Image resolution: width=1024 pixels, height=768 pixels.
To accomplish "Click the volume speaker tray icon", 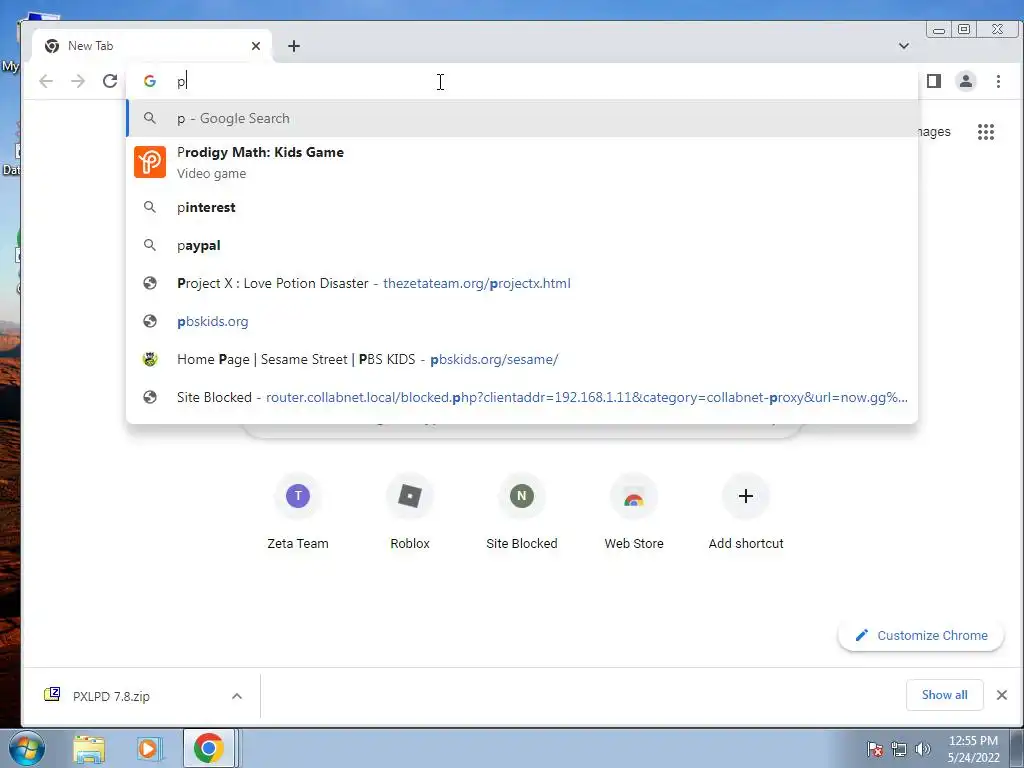I will click(922, 749).
